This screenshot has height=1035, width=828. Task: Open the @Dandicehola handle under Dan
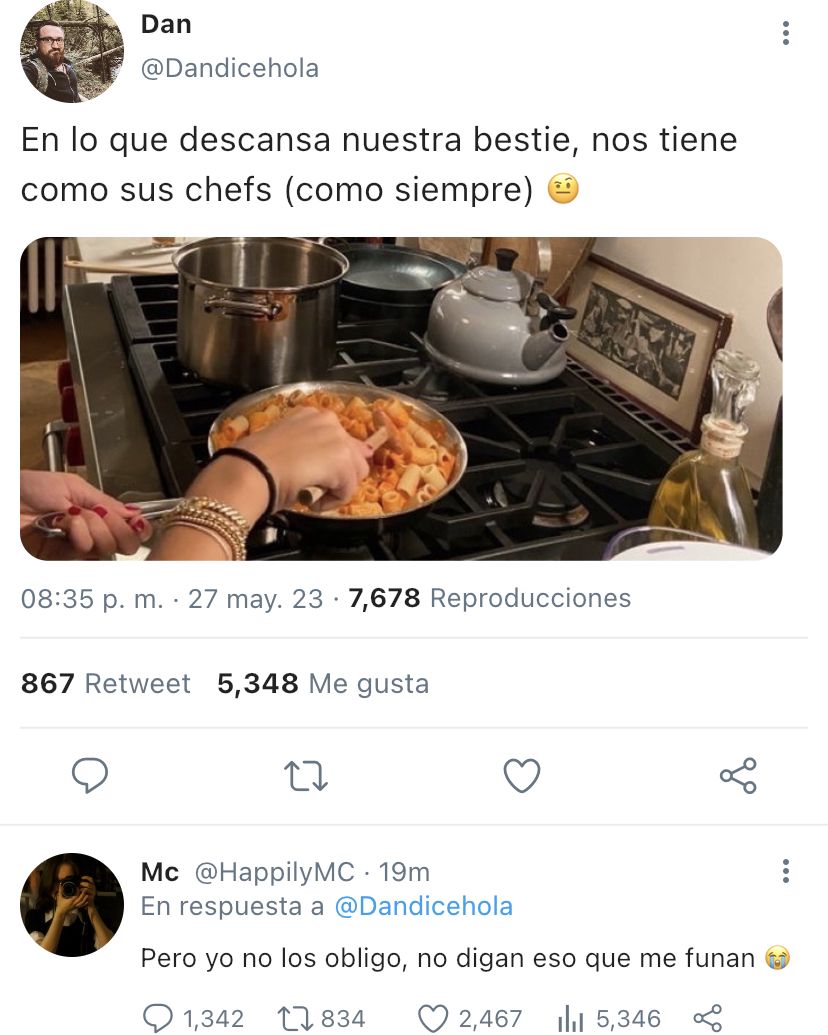[x=230, y=68]
